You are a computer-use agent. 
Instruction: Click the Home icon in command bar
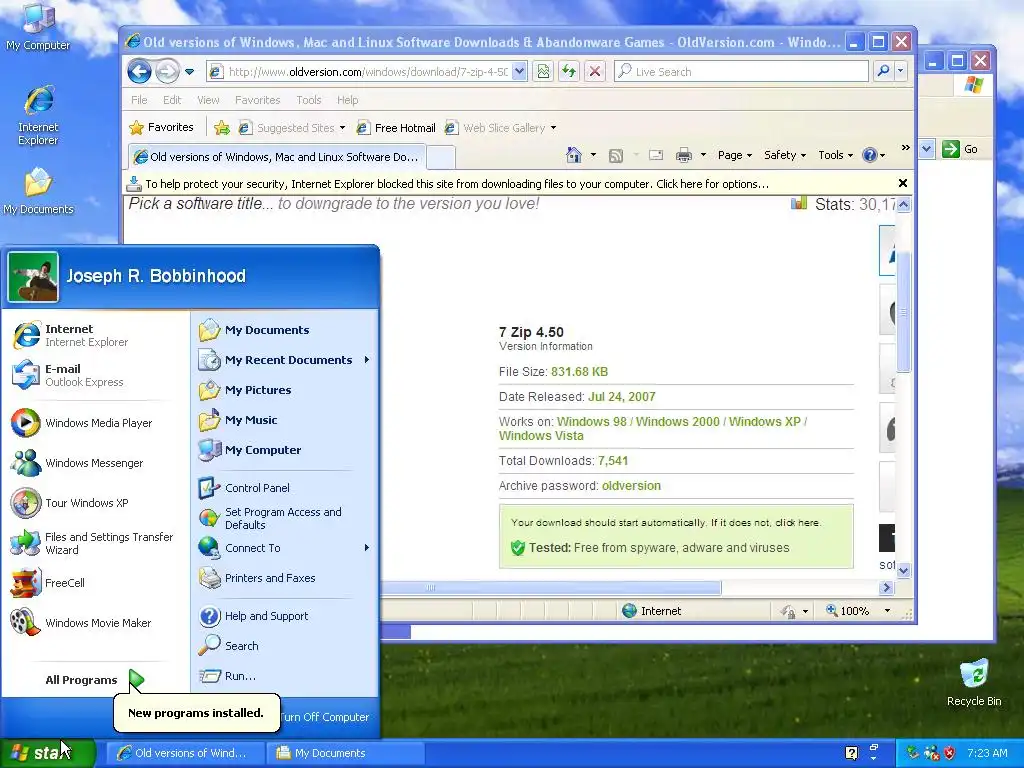pos(573,155)
